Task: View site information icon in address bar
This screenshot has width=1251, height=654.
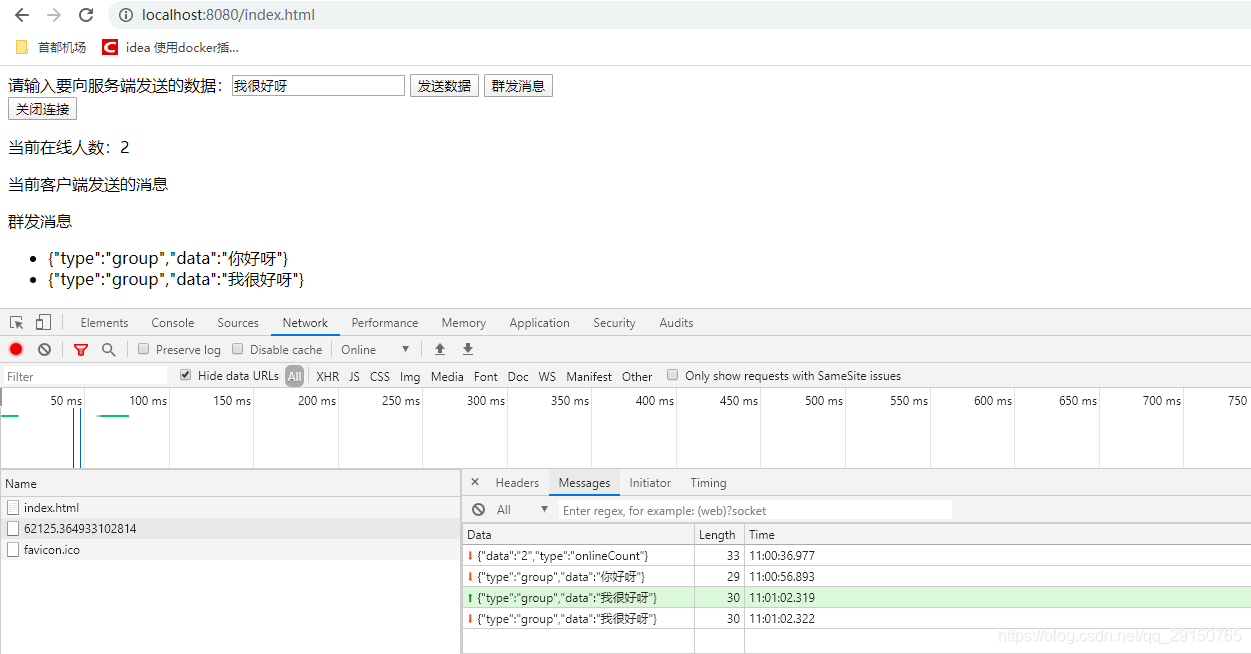Action: point(126,15)
